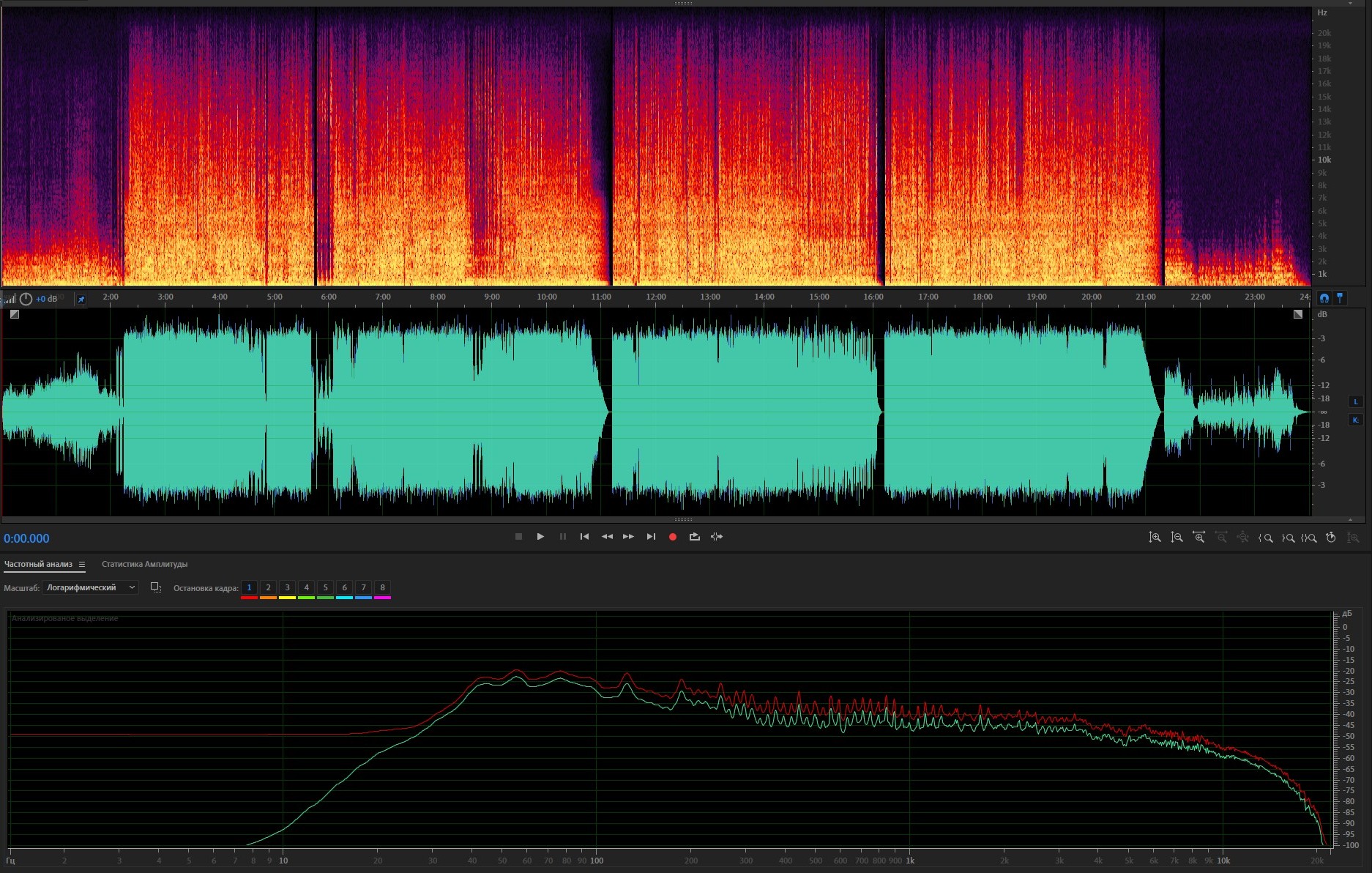Click Zoom In (Time) icon
This screenshot has width=1372, height=873.
point(1198,538)
